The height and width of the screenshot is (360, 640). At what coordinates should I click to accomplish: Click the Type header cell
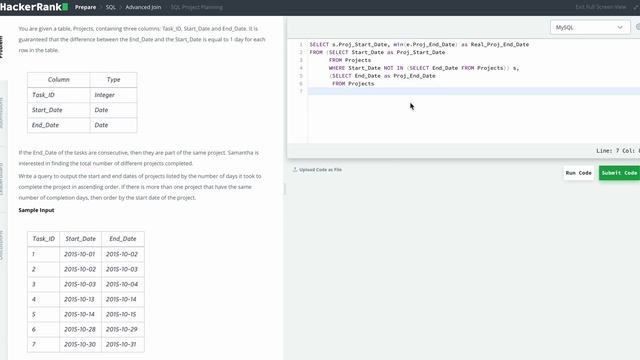tap(113, 80)
